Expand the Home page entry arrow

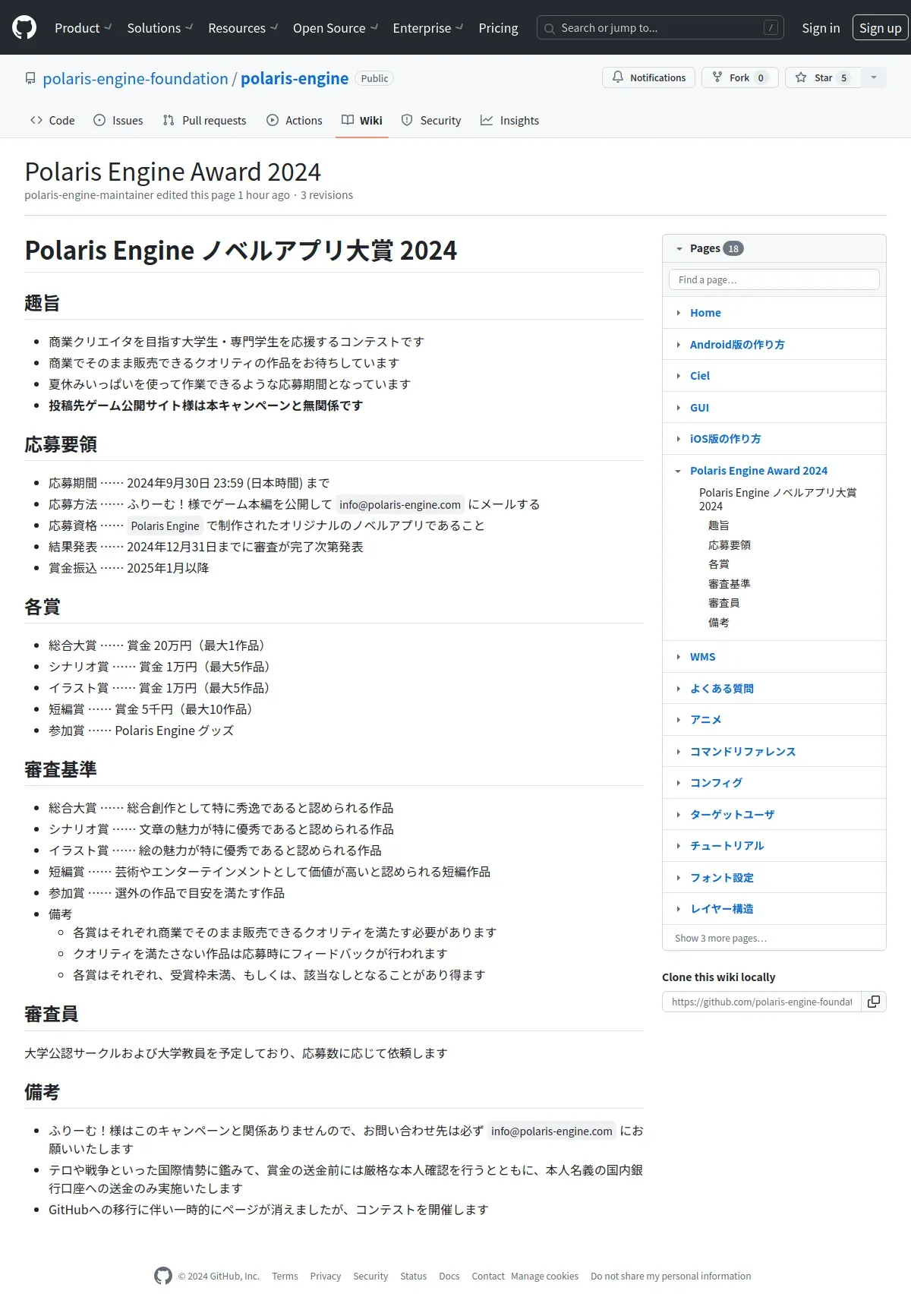(x=679, y=313)
